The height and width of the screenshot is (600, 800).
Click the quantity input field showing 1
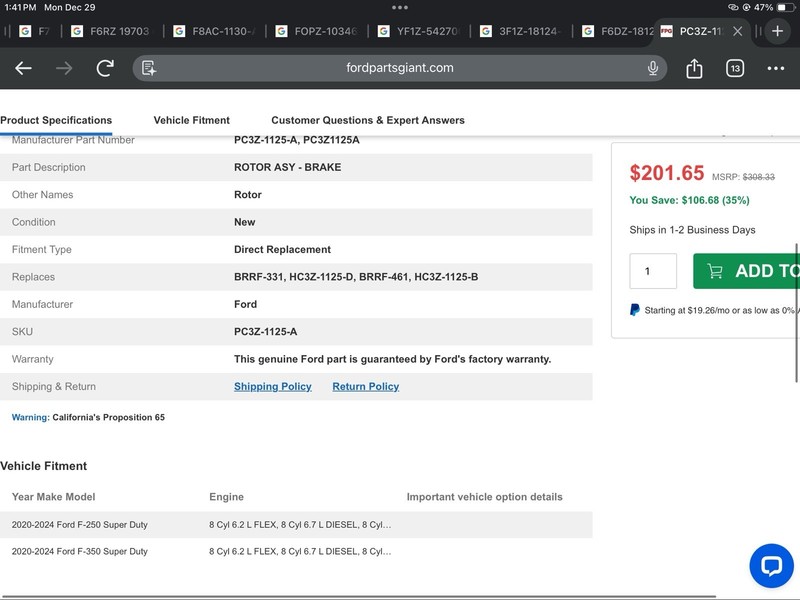click(653, 271)
